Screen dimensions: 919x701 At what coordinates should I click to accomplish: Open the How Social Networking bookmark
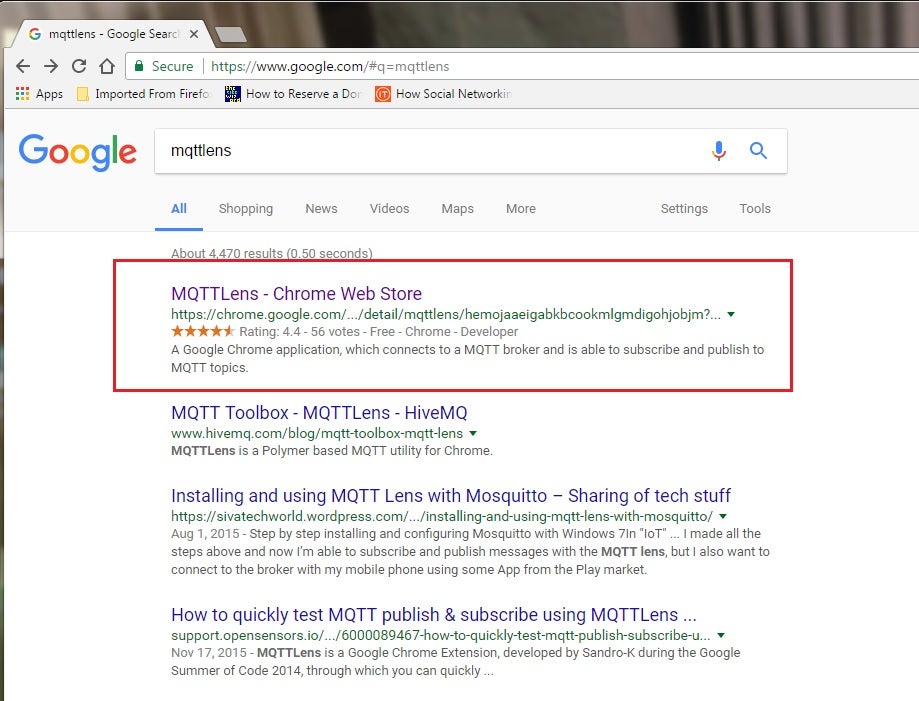pos(443,94)
